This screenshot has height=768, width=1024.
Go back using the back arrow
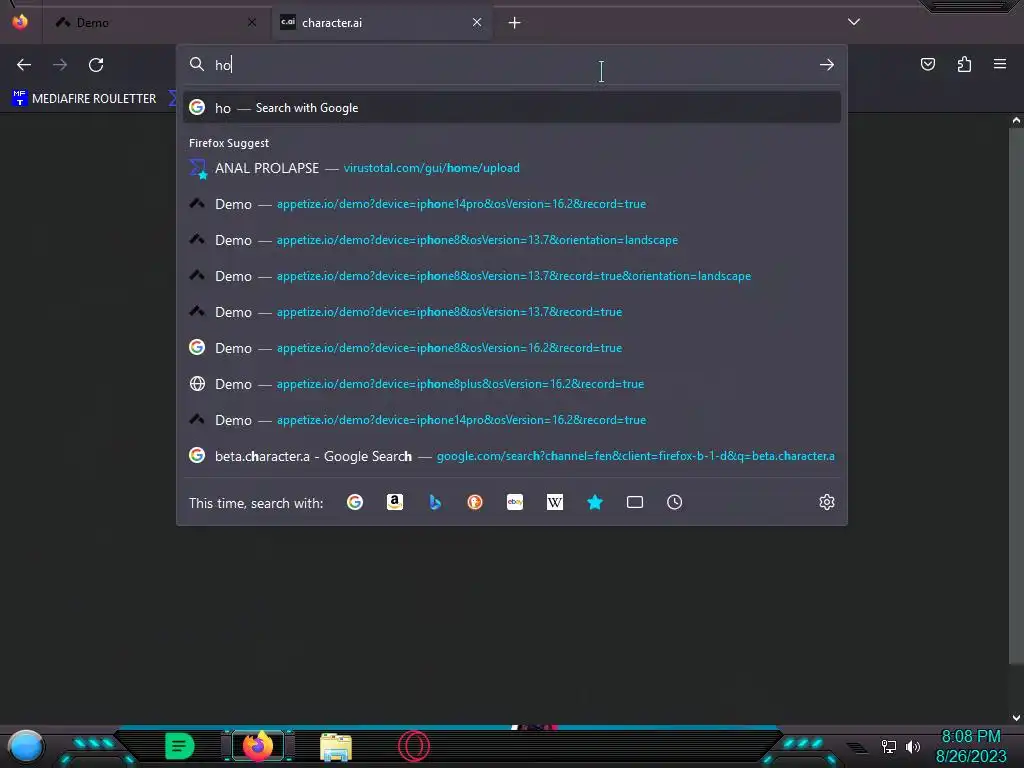[x=24, y=65]
